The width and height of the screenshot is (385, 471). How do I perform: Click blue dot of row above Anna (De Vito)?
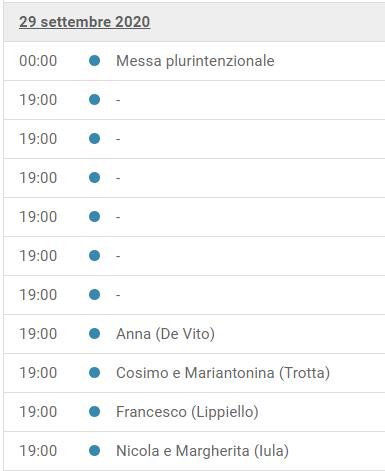point(95,295)
